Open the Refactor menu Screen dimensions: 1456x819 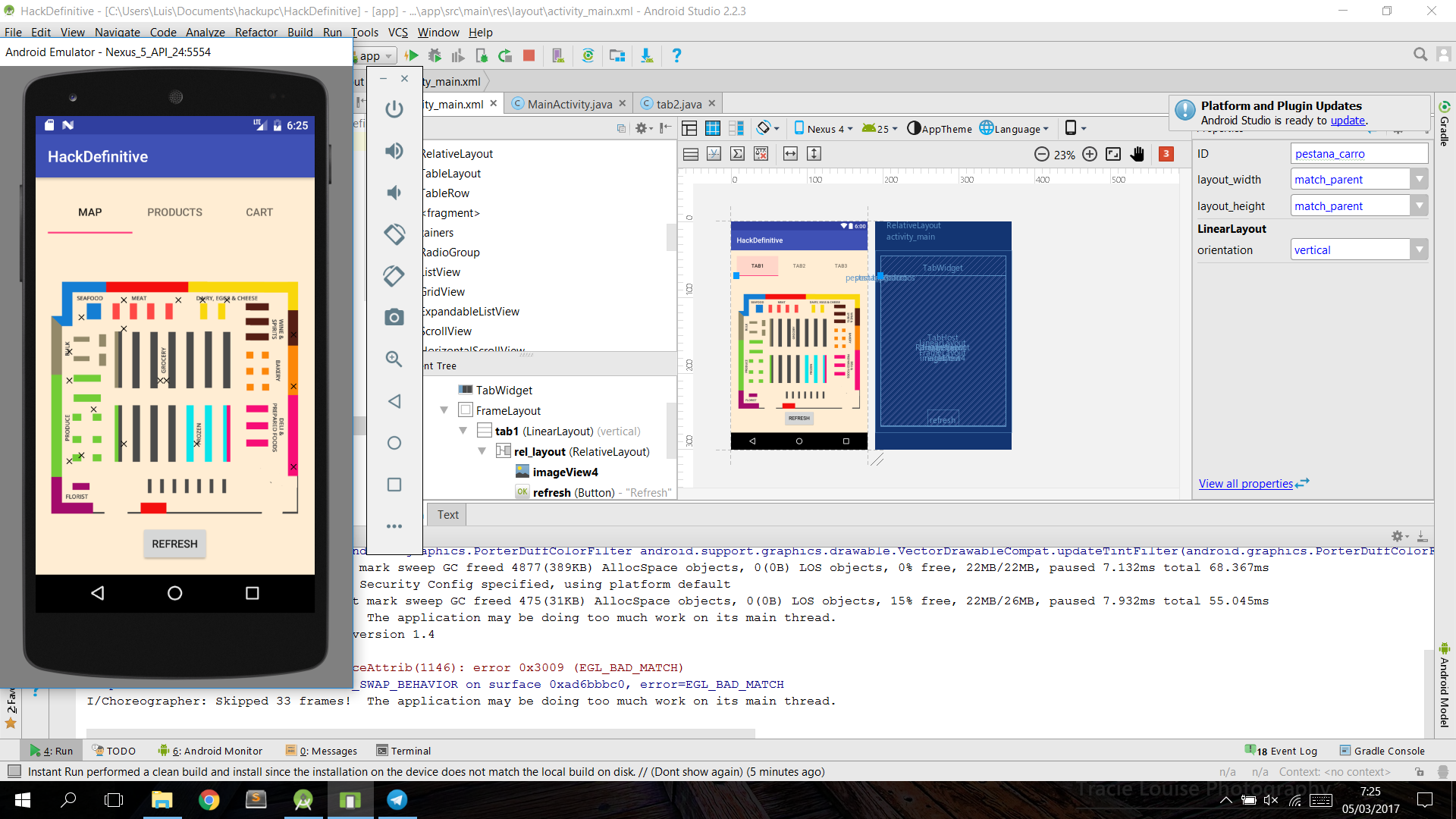[x=256, y=32]
